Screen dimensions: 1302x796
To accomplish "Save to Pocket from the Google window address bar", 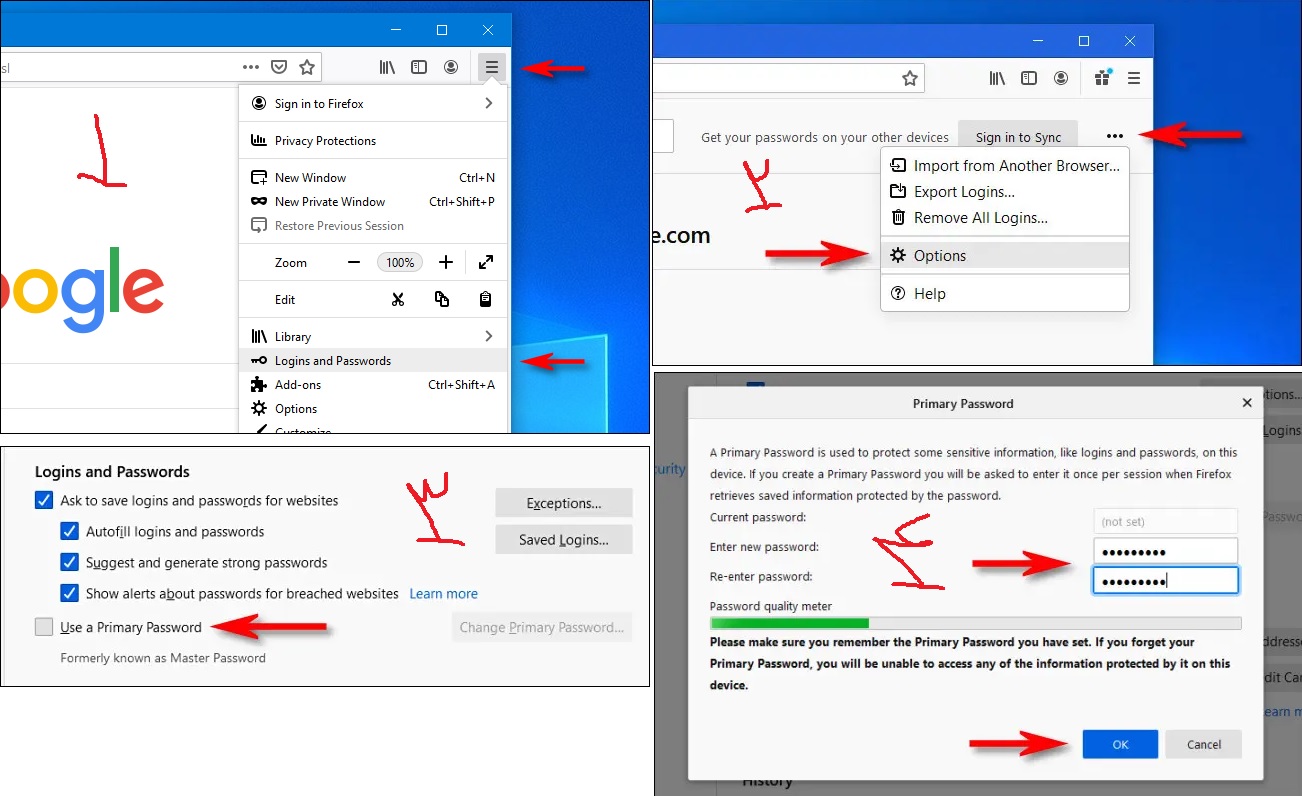I will (x=280, y=67).
